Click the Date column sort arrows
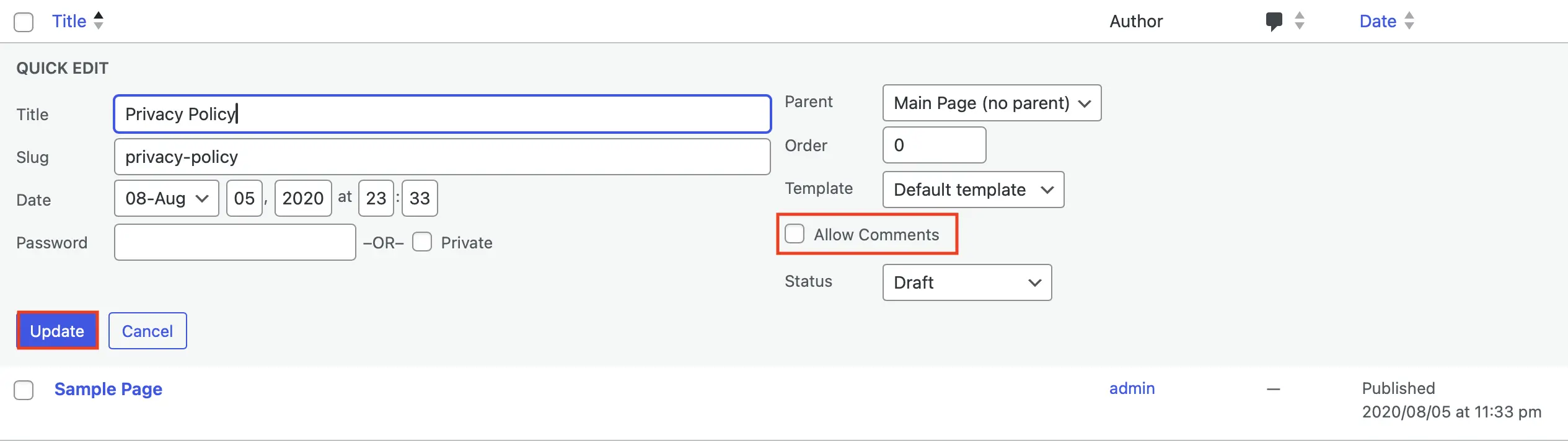1568x441 pixels. pos(1409,20)
